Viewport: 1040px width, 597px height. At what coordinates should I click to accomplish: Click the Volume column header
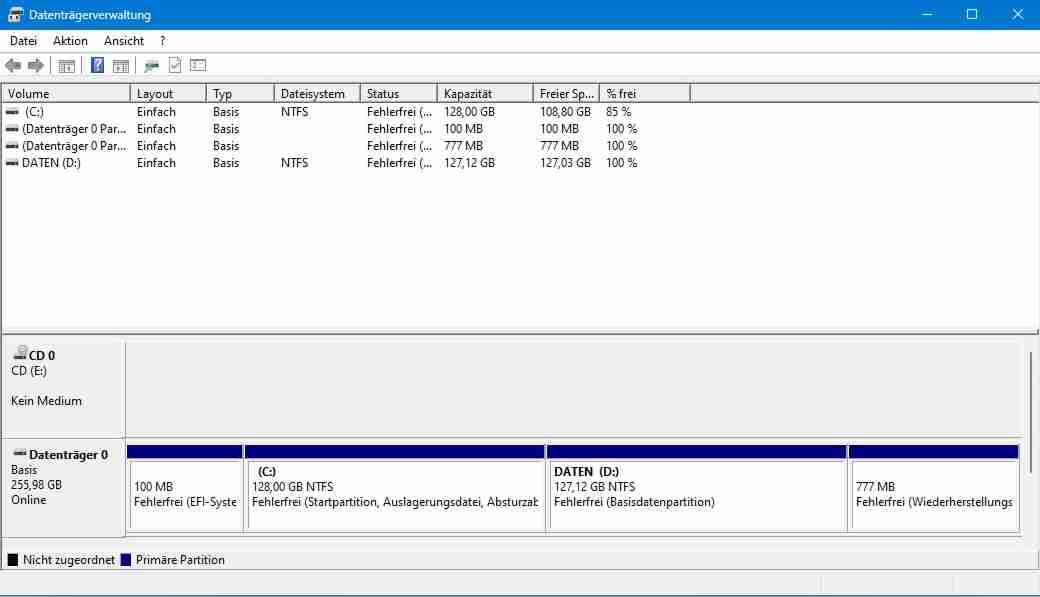[66, 94]
